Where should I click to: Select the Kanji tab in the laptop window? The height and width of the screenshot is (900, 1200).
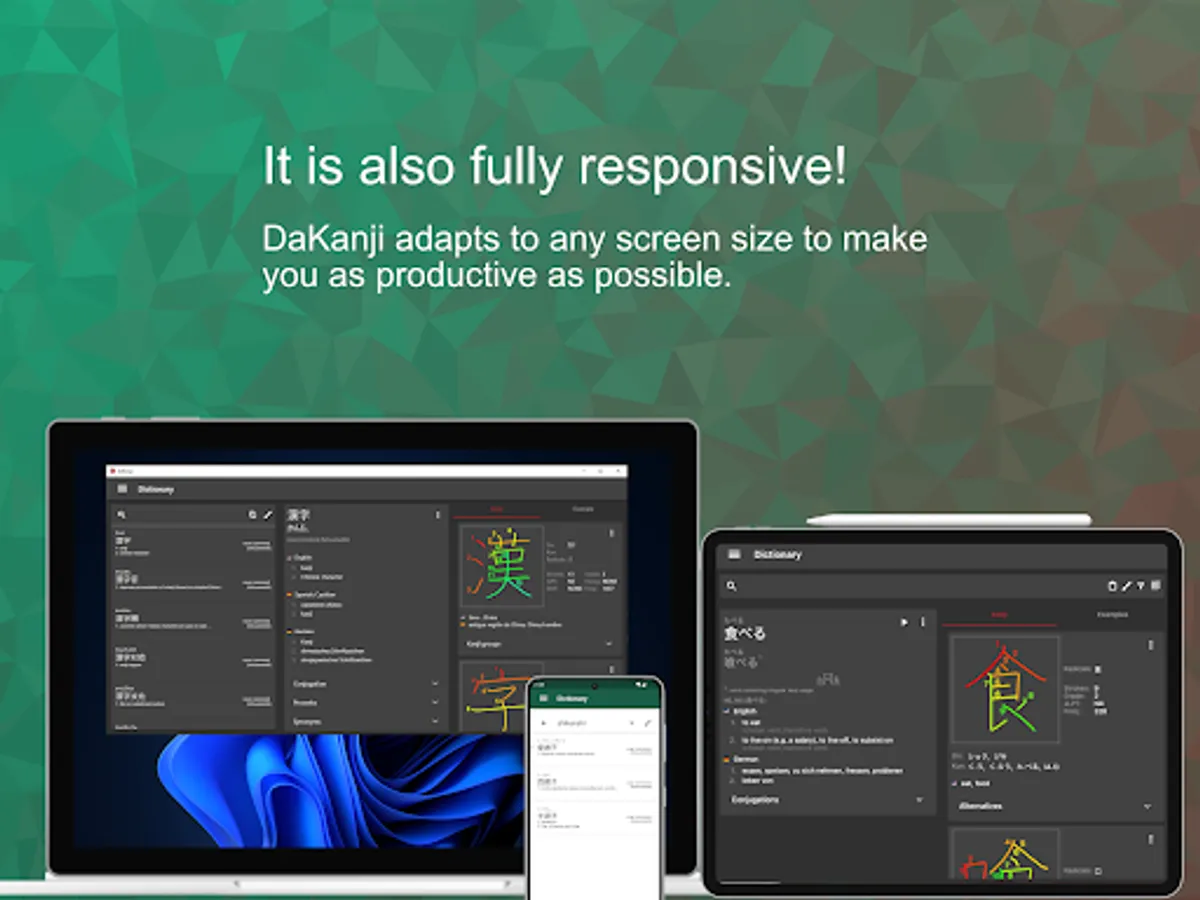[x=496, y=510]
